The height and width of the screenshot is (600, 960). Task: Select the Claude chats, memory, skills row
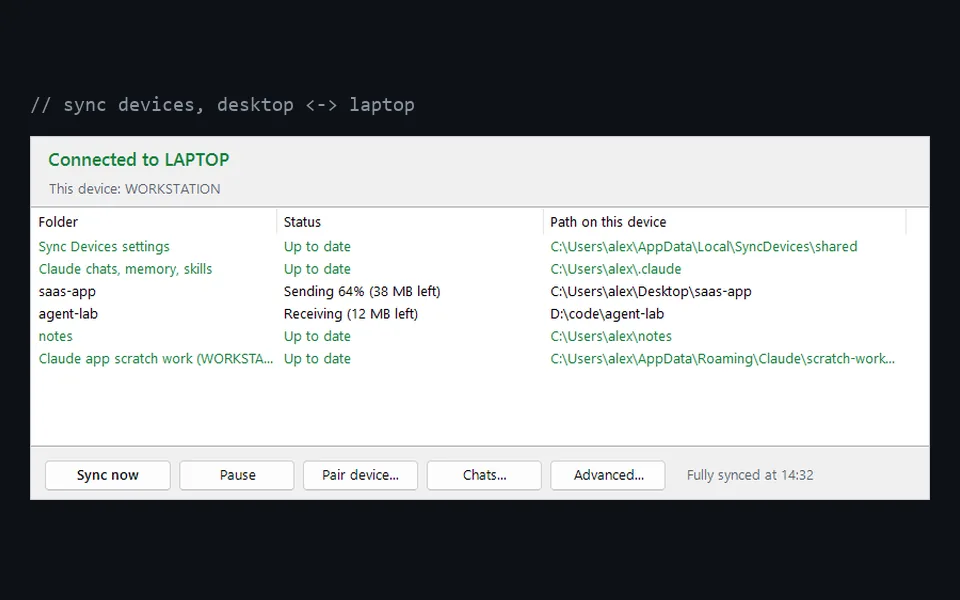tap(126, 269)
